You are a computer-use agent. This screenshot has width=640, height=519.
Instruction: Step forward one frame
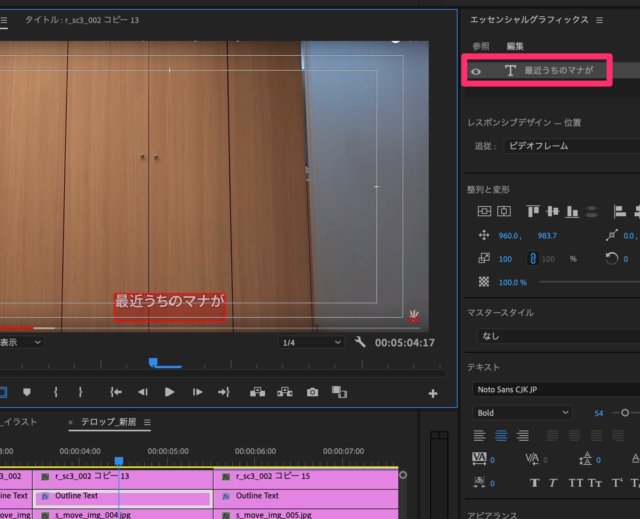coord(198,392)
